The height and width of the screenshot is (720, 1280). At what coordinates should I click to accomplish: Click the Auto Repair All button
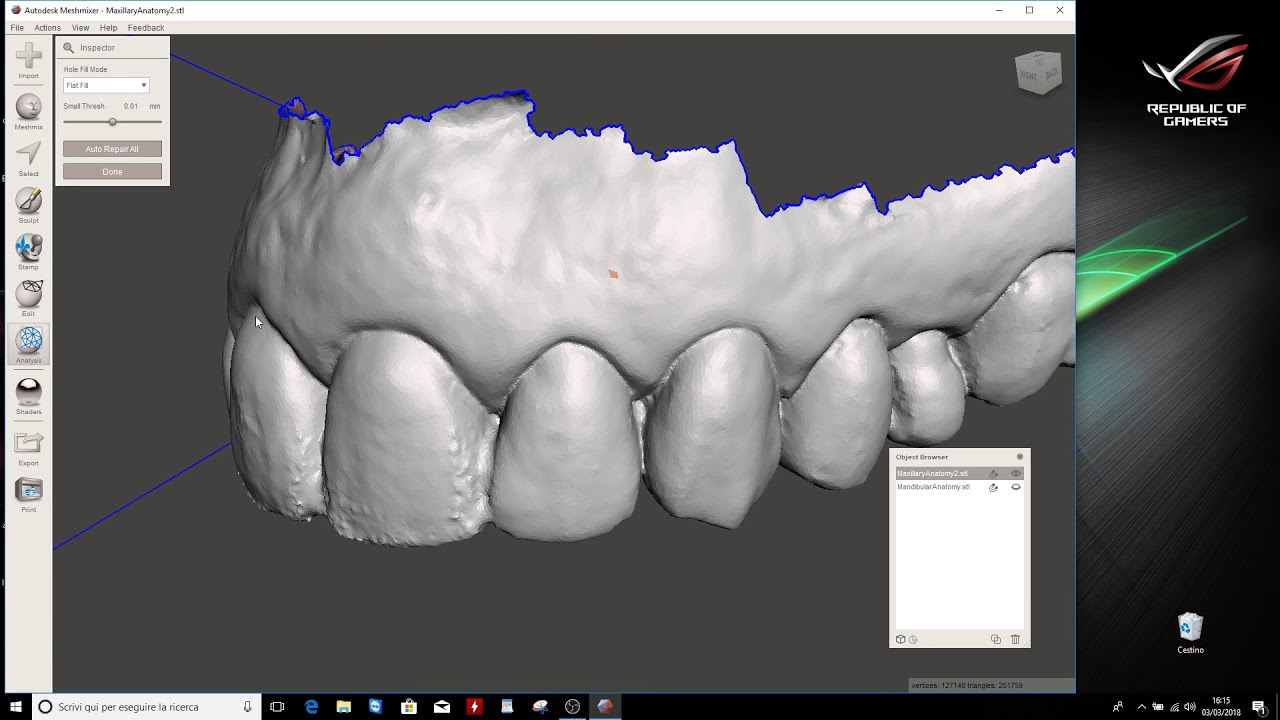112,149
